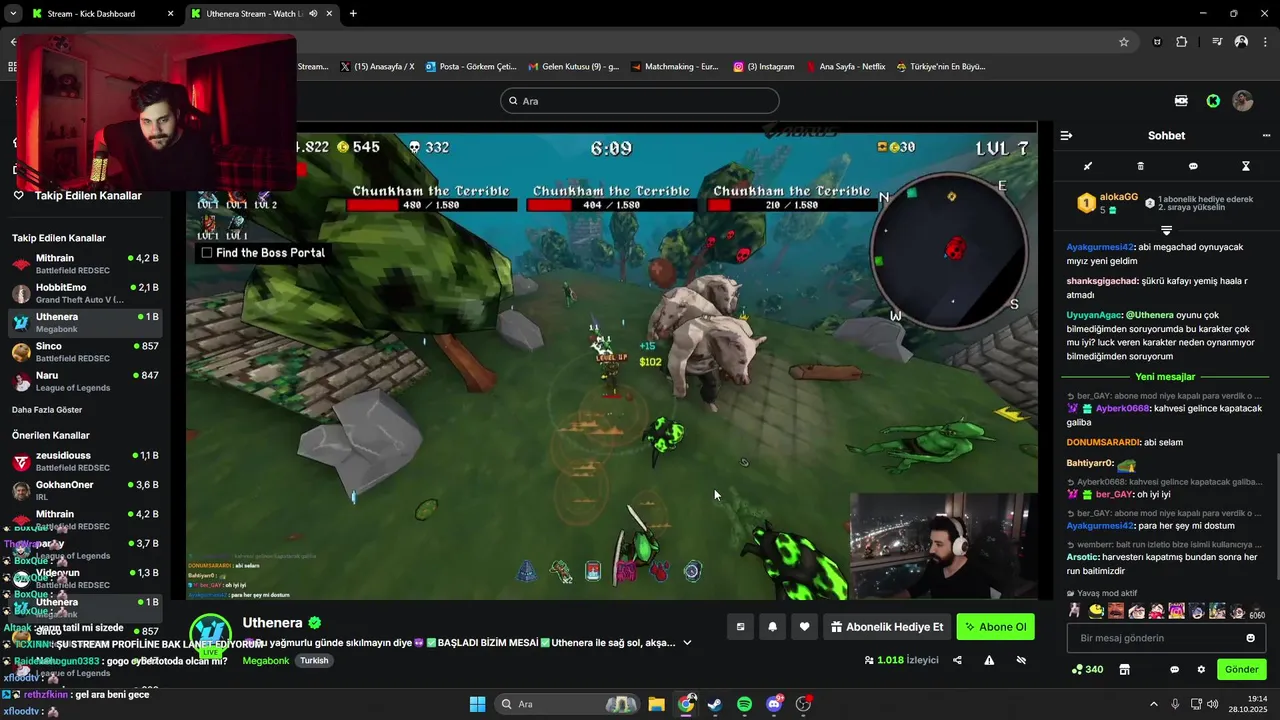This screenshot has width=1280, height=720.
Task: Bookmark this page with star icon
Action: [1124, 42]
